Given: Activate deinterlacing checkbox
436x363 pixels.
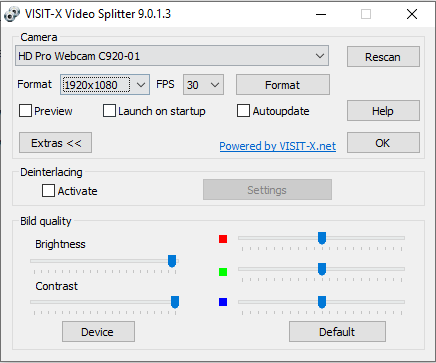Looking at the screenshot, I should pos(48,191).
